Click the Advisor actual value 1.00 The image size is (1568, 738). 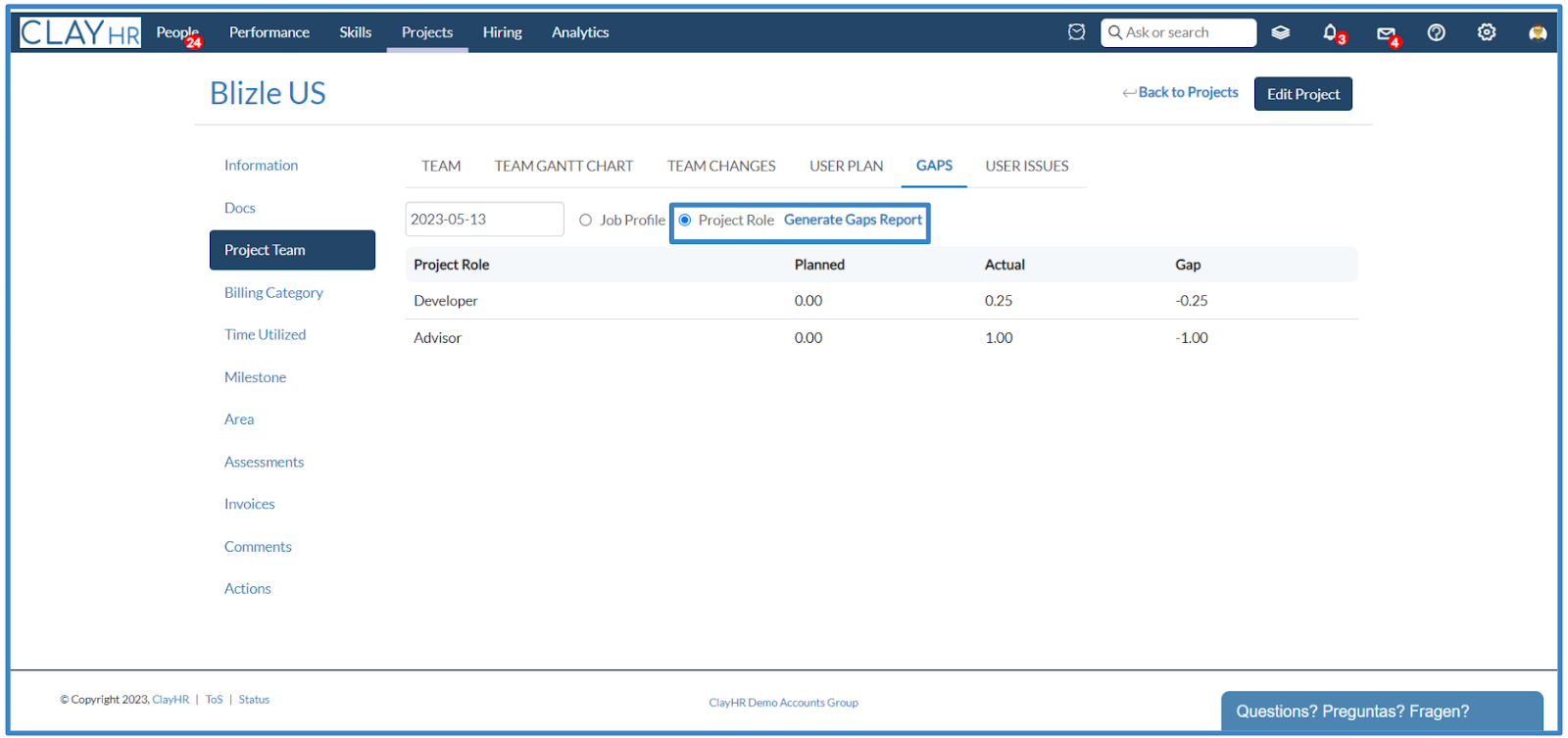point(999,338)
